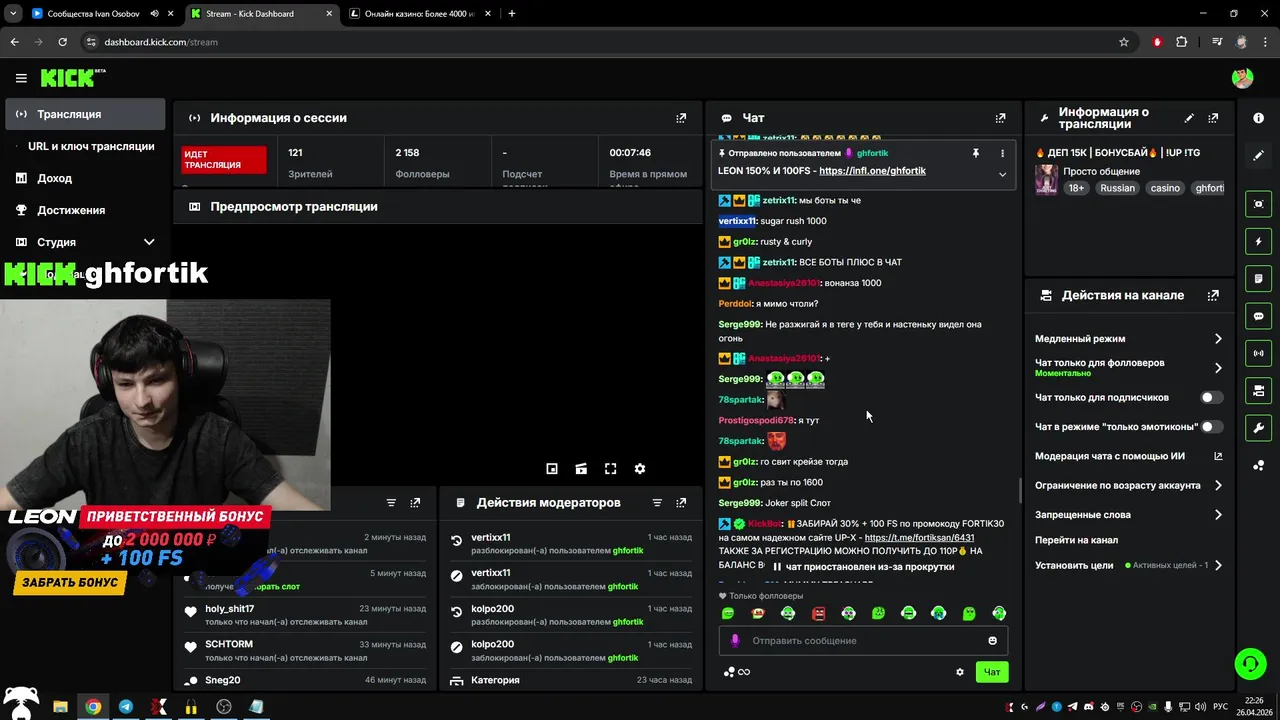
Task: Pop out the chat panel
Action: coord(1000,118)
